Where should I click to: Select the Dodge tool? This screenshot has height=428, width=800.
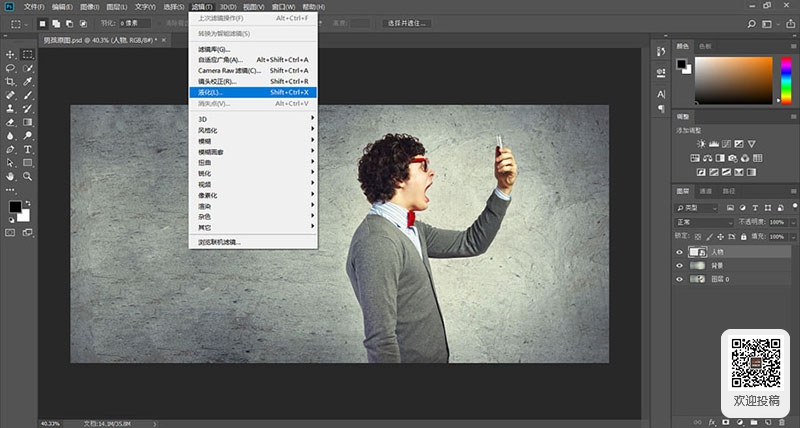tap(28, 136)
